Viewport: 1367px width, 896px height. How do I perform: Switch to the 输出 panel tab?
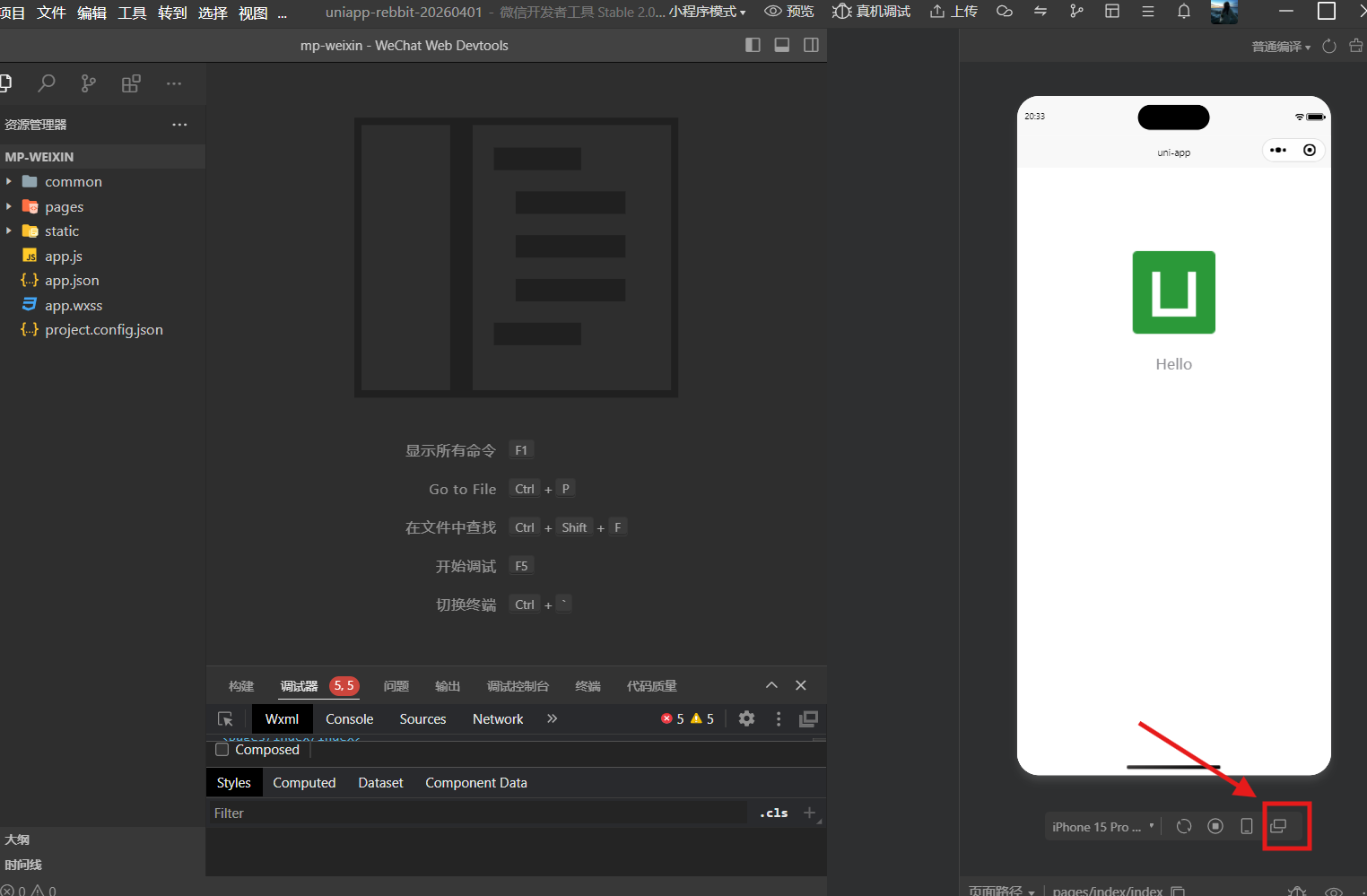pos(448,686)
